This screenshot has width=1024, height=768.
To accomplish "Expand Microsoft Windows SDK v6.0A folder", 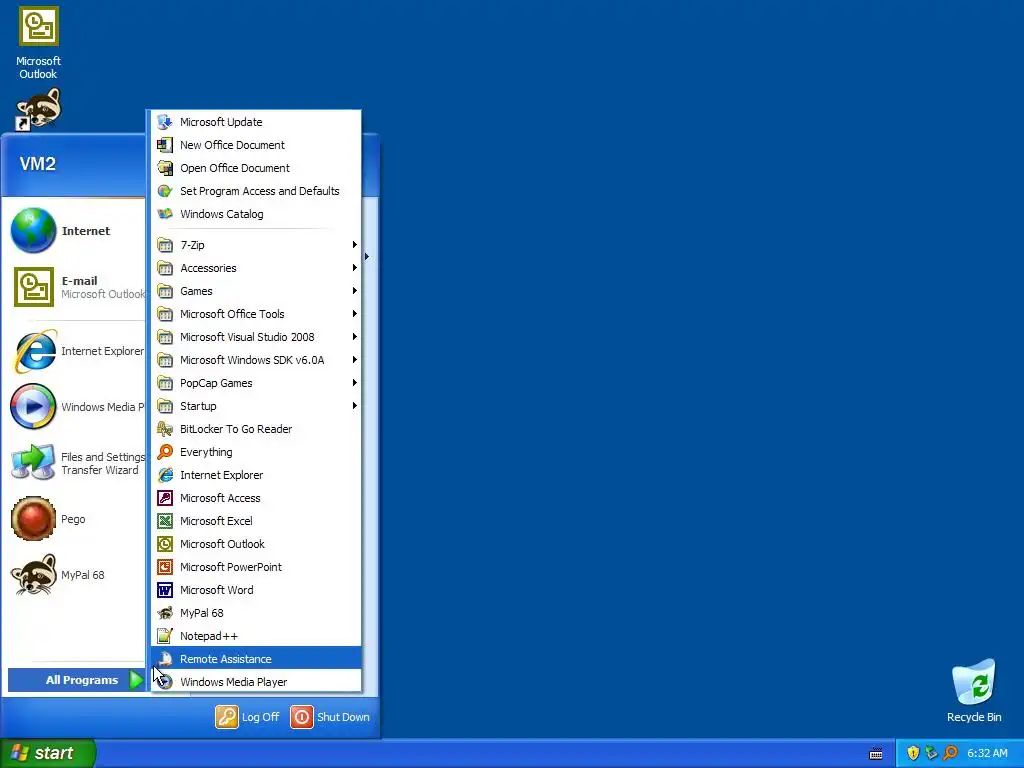I will [x=255, y=360].
